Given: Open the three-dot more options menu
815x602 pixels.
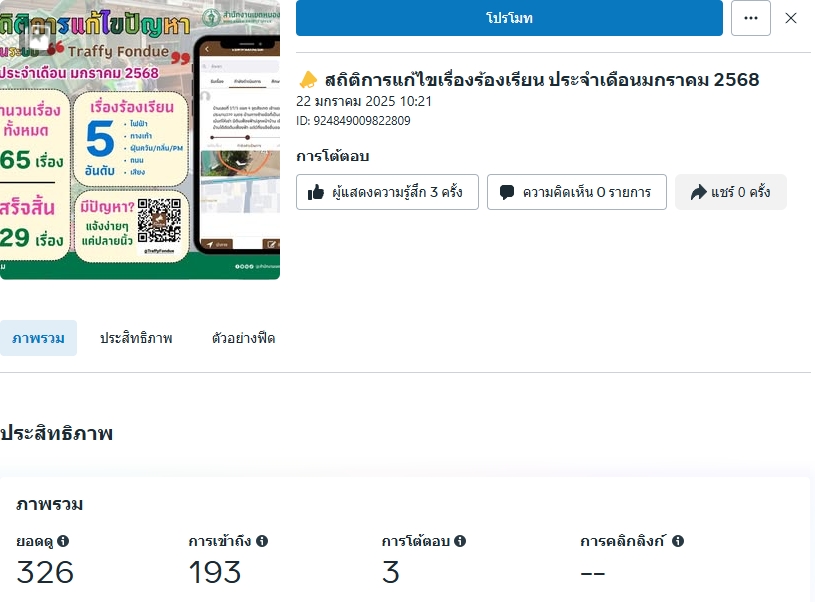Looking at the screenshot, I should pyautogui.click(x=751, y=18).
